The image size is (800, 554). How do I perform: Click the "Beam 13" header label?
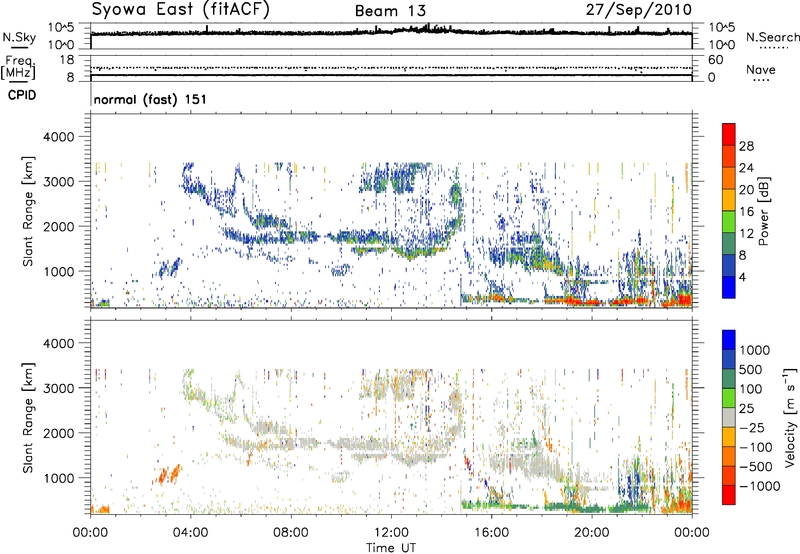coord(390,11)
